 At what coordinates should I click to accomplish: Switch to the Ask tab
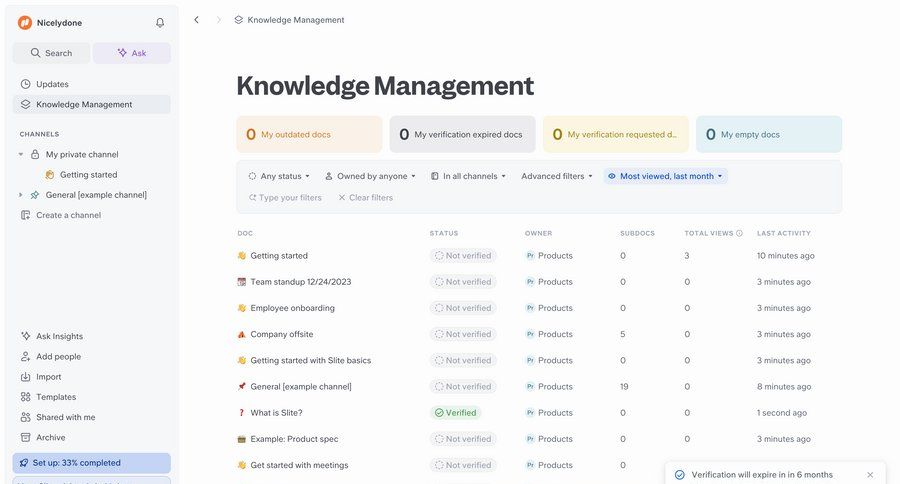click(x=132, y=53)
